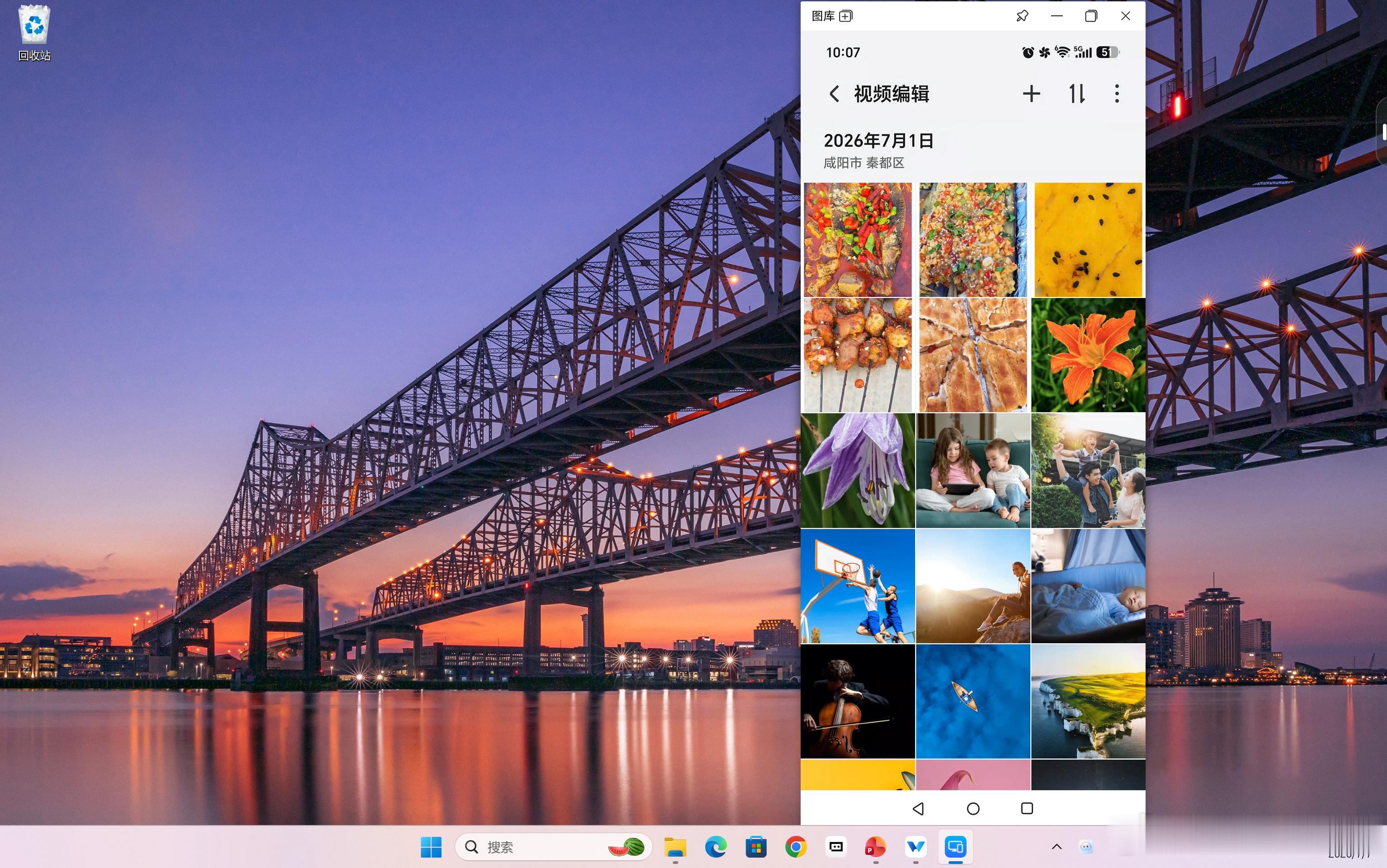
Task: Launch Microsoft Edge from the taskbar
Action: click(x=716, y=847)
